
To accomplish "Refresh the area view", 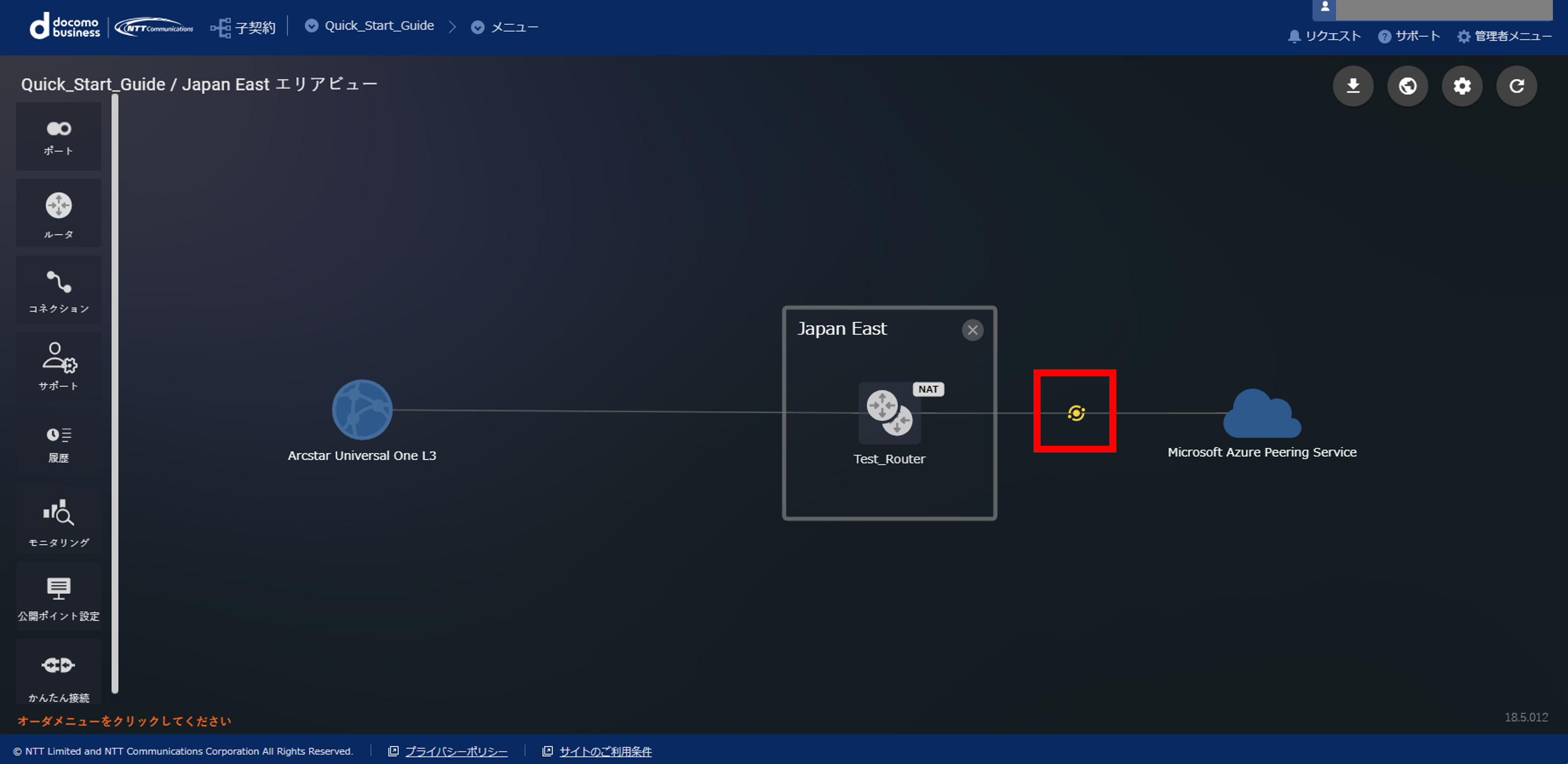I will coord(1517,86).
